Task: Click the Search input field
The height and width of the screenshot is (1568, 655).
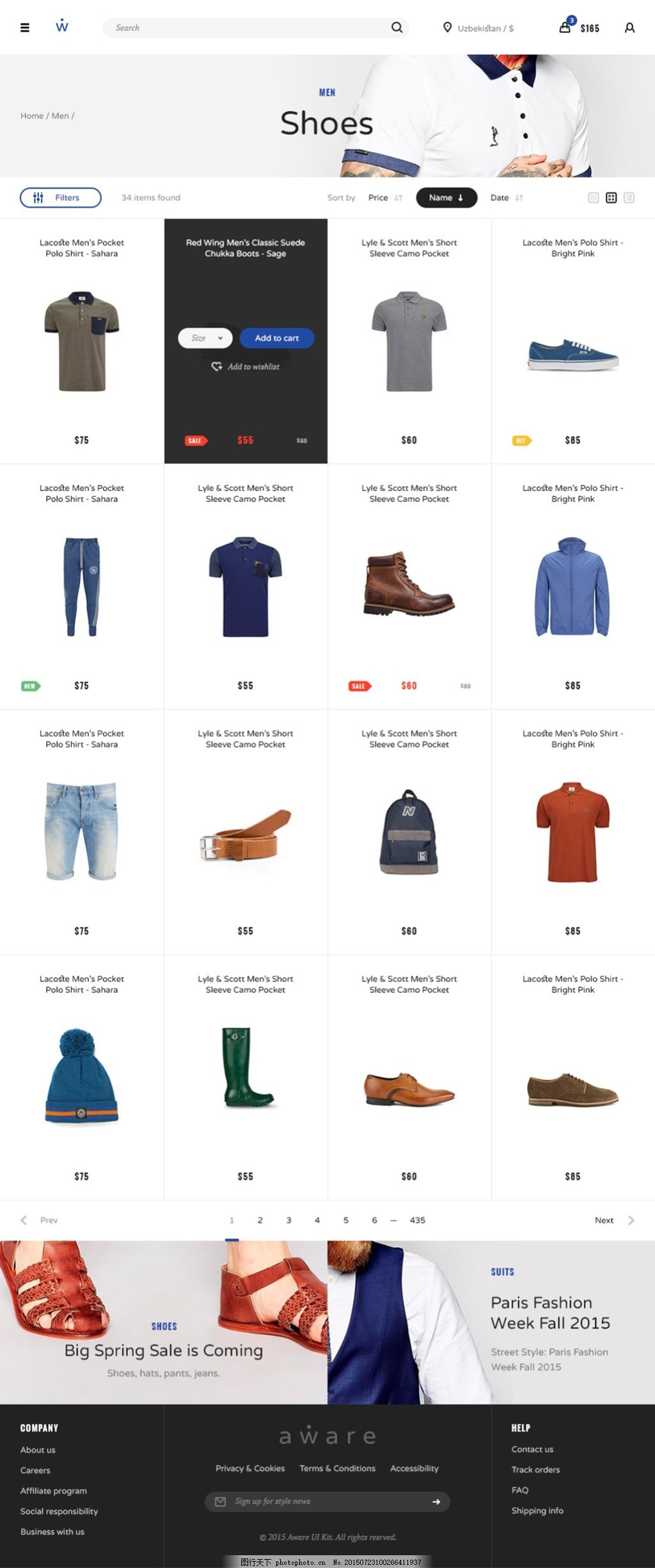Action: pos(249,27)
